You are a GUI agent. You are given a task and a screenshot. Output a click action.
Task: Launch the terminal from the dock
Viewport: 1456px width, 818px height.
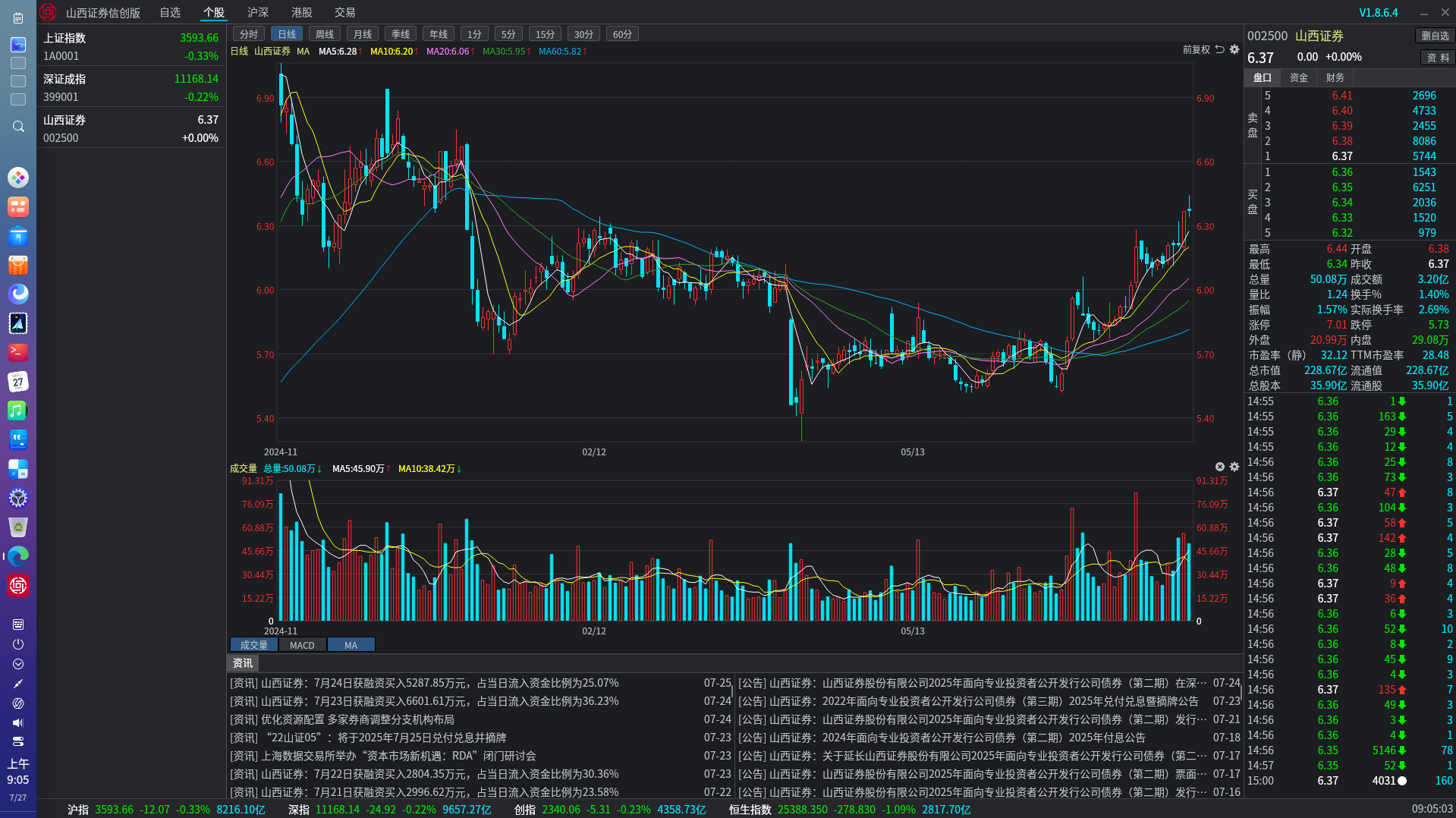(x=18, y=352)
